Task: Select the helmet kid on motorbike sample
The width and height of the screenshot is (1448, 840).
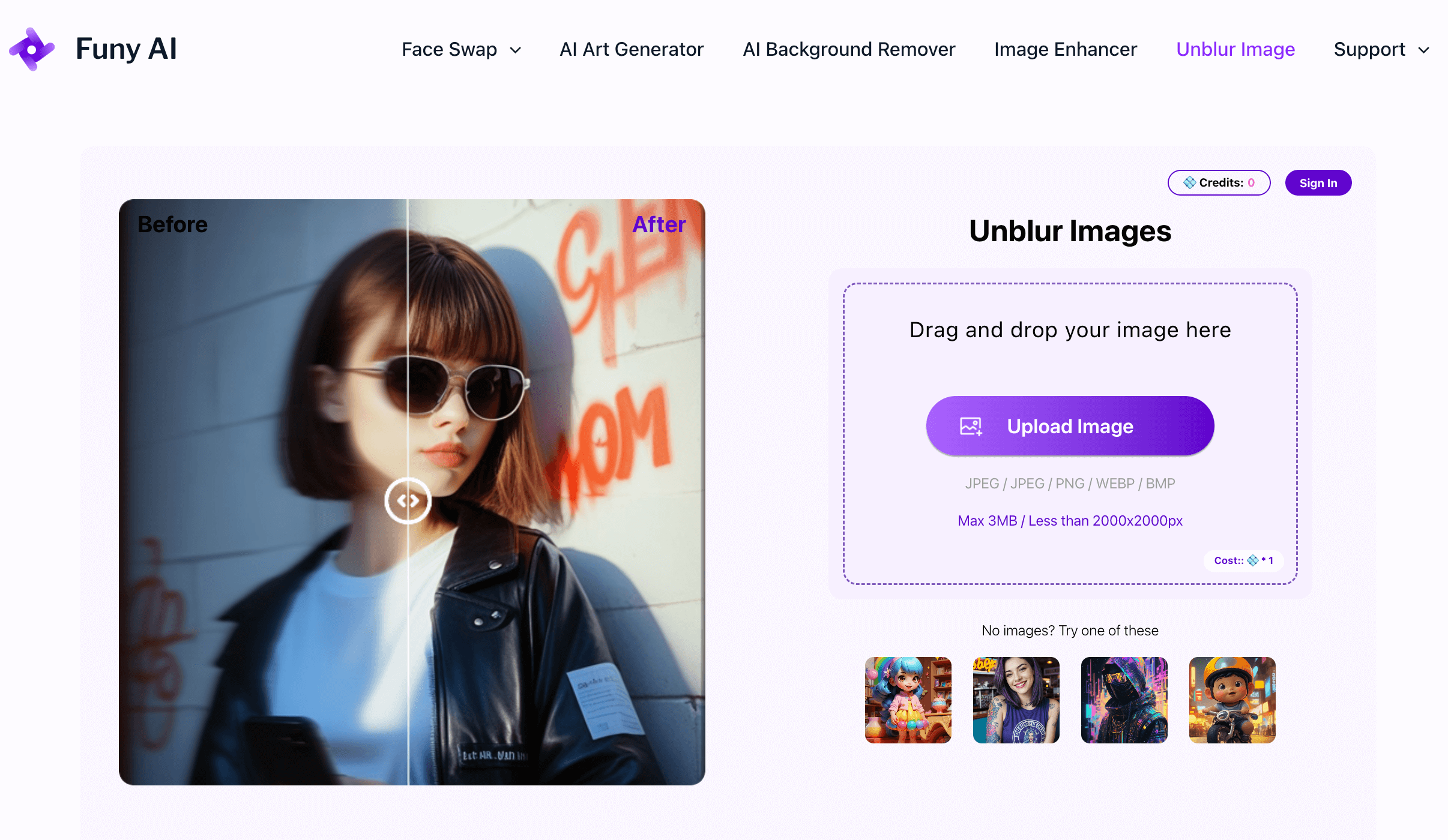Action: point(1232,700)
